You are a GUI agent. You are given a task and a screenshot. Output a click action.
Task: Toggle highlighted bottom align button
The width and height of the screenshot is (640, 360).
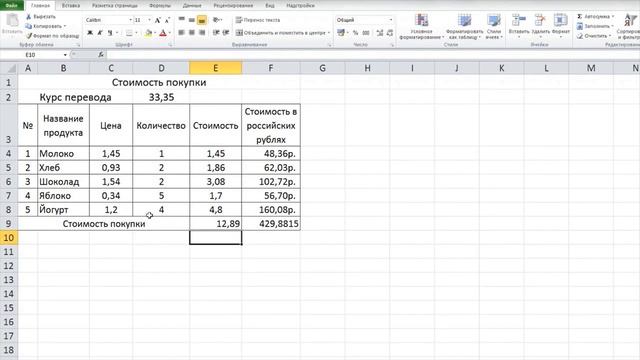pyautogui.click(x=202, y=20)
